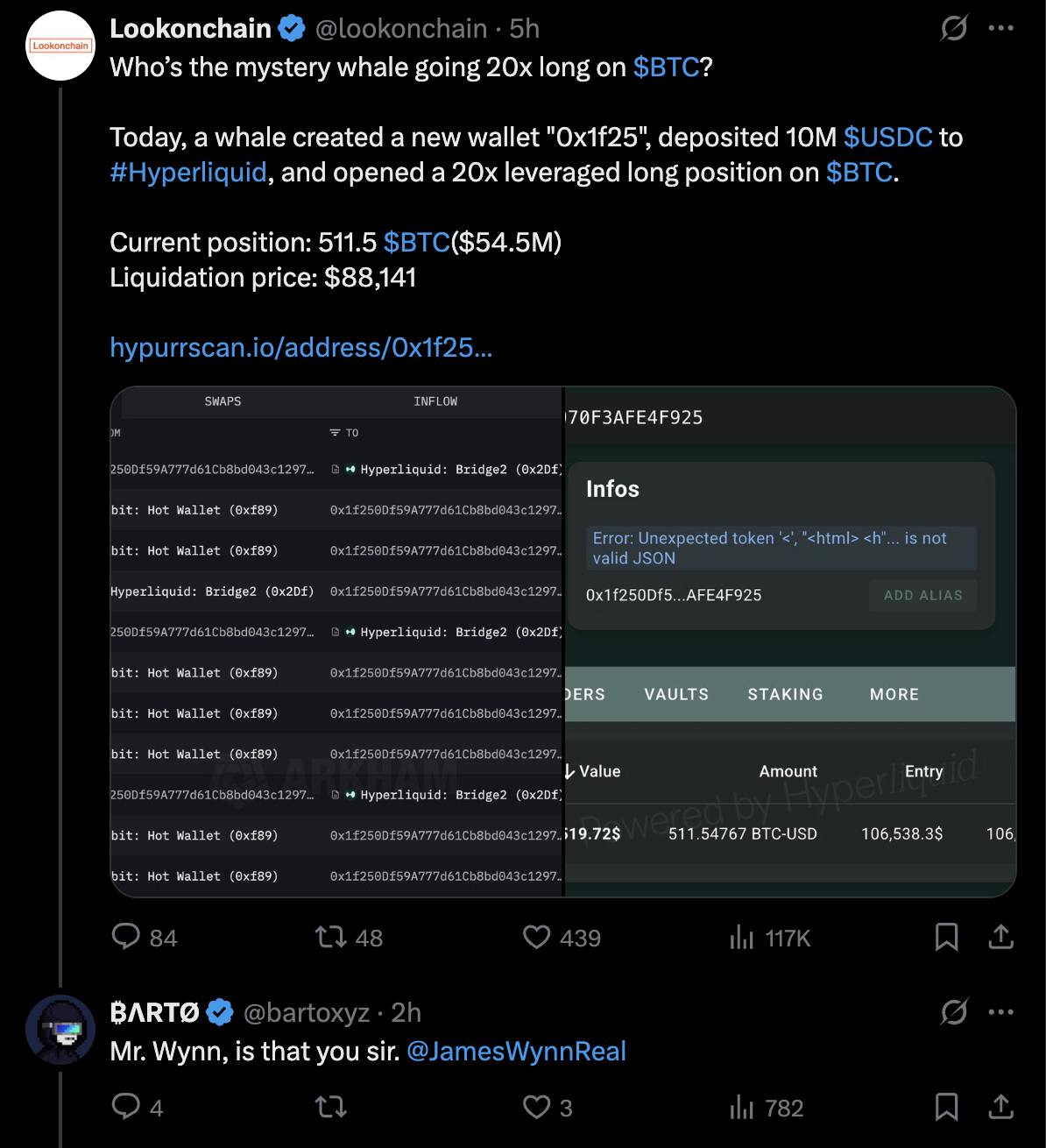Bookmark BARTØ's reply

(x=946, y=1107)
